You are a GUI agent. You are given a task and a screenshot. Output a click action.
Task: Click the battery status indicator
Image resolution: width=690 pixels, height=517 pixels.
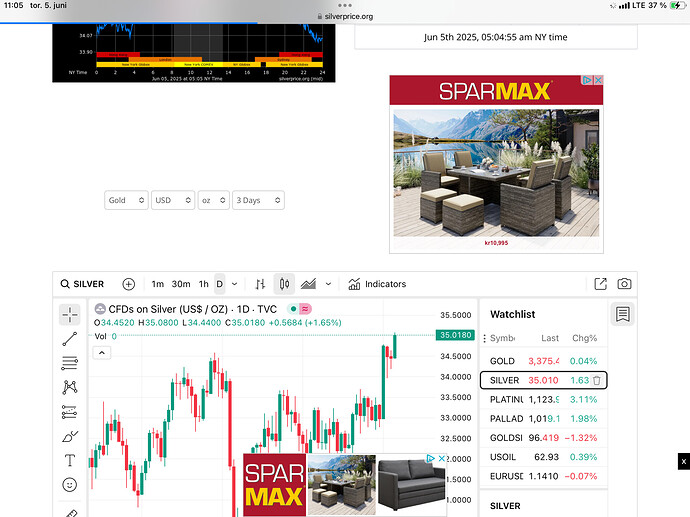pos(677,5)
